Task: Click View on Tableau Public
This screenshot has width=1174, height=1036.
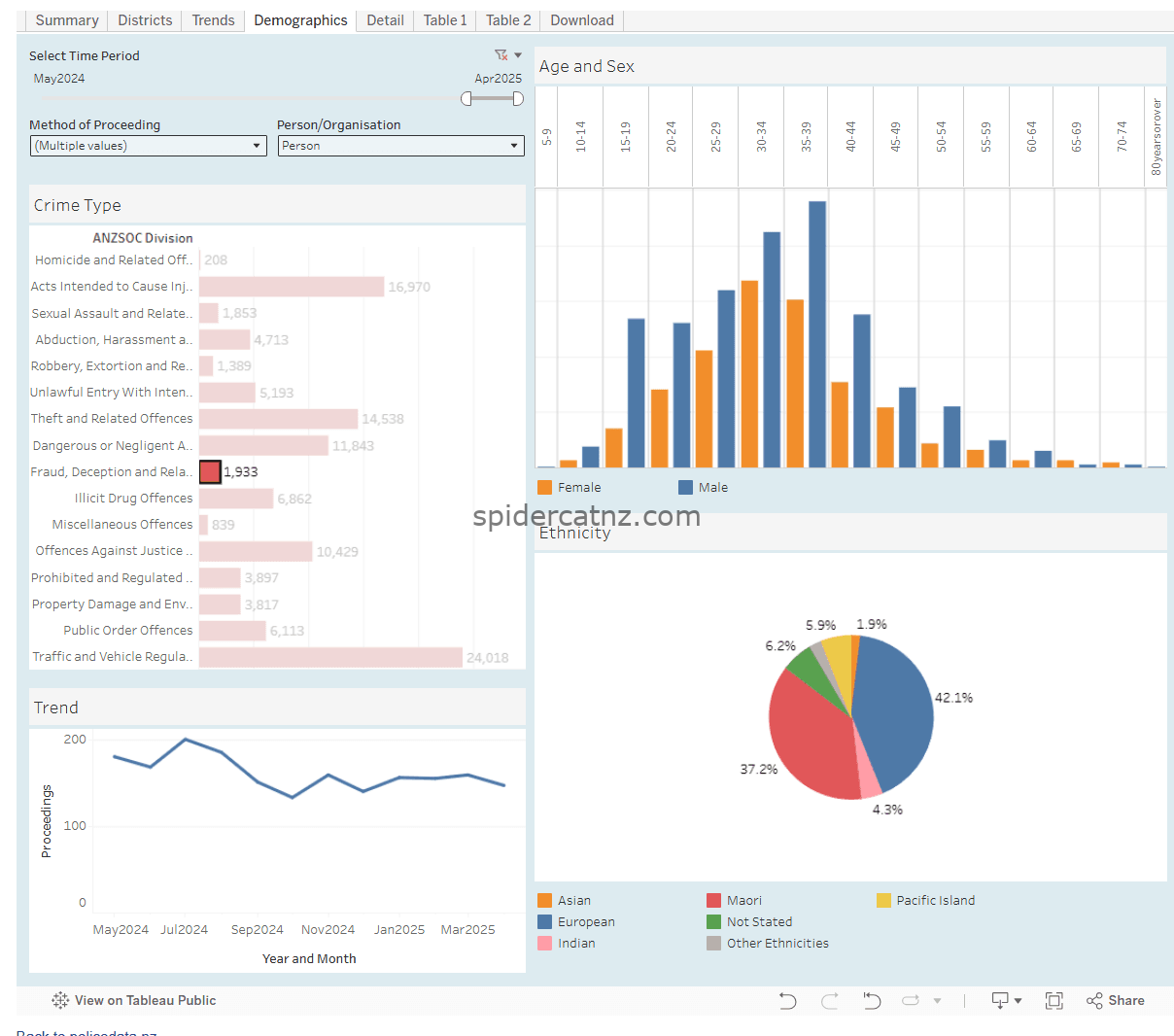Action: coord(145,1000)
